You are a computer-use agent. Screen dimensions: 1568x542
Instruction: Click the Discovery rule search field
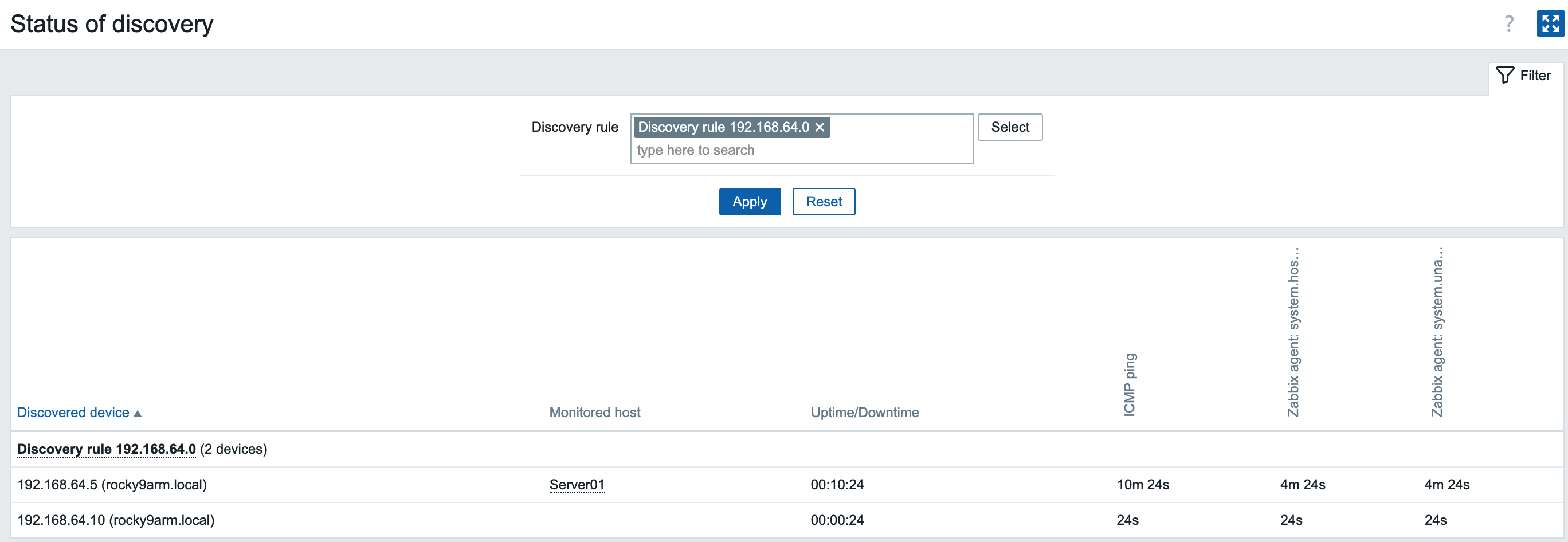pyautogui.click(x=801, y=150)
